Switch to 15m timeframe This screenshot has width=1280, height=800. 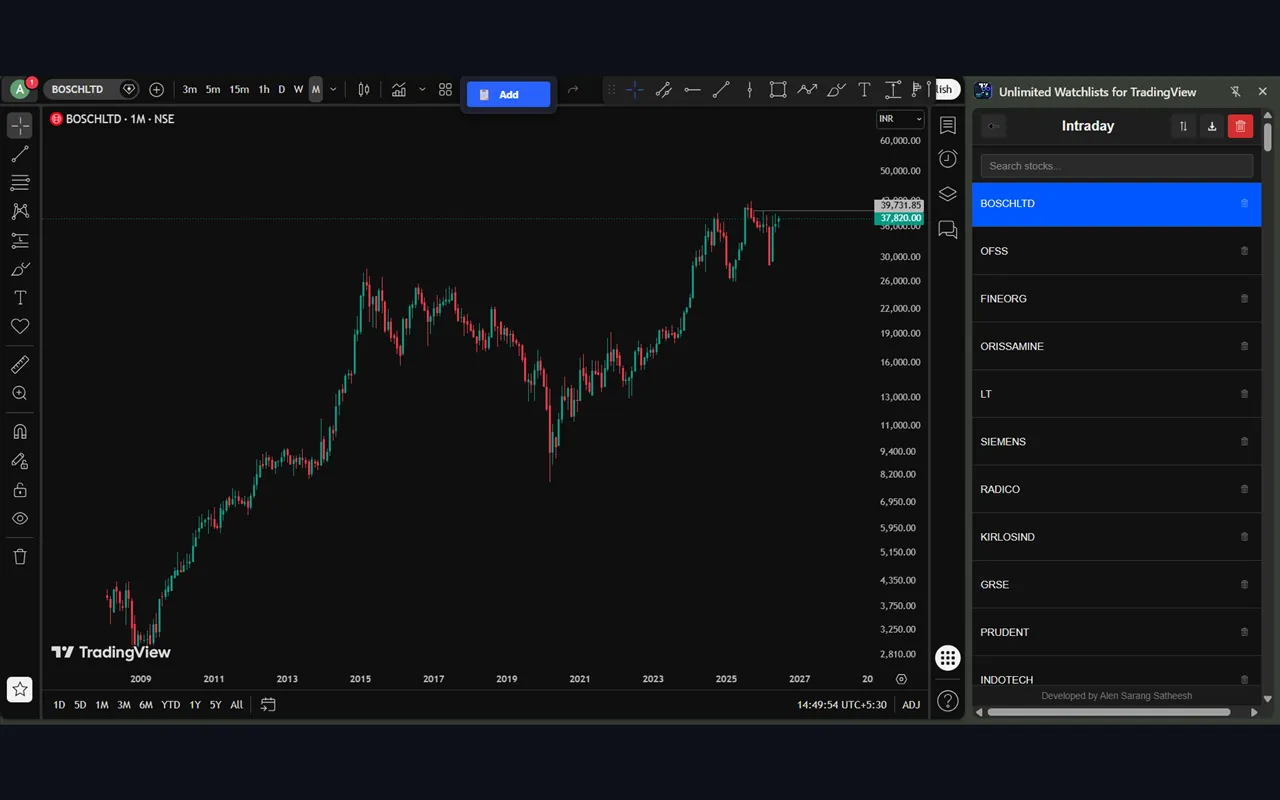coord(239,89)
